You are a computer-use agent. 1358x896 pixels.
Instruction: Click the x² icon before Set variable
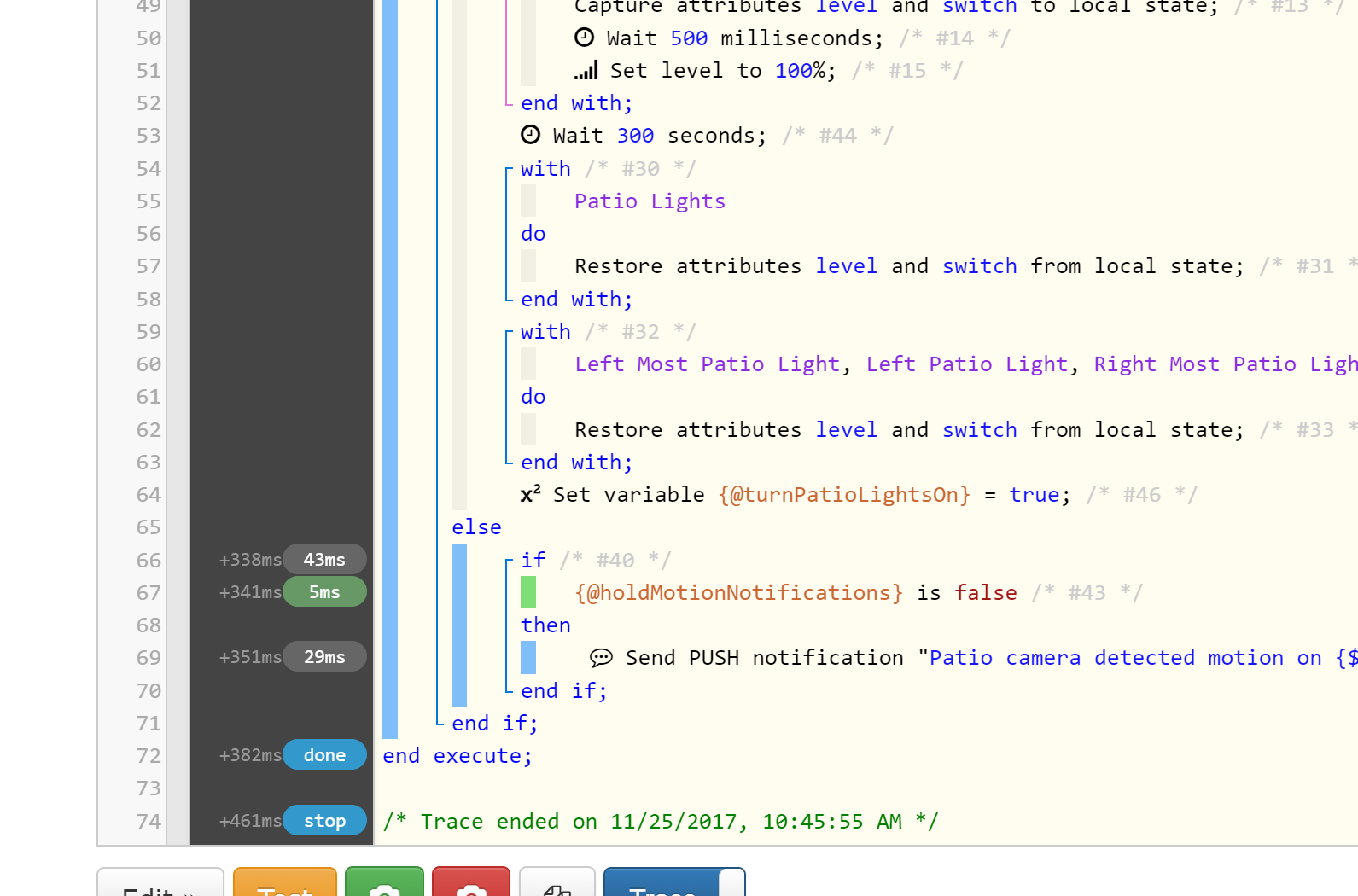click(x=530, y=494)
